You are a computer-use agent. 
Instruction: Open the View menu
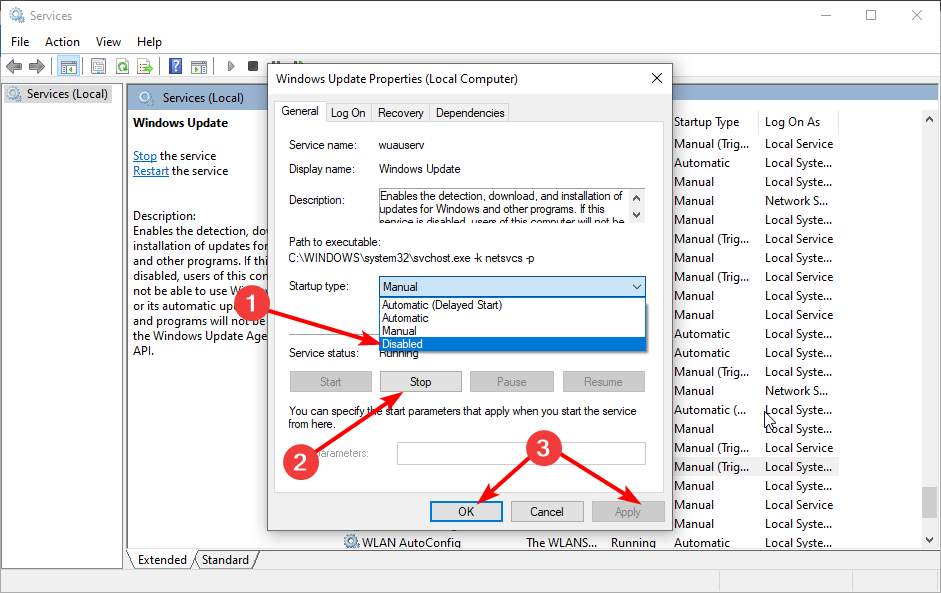(108, 42)
